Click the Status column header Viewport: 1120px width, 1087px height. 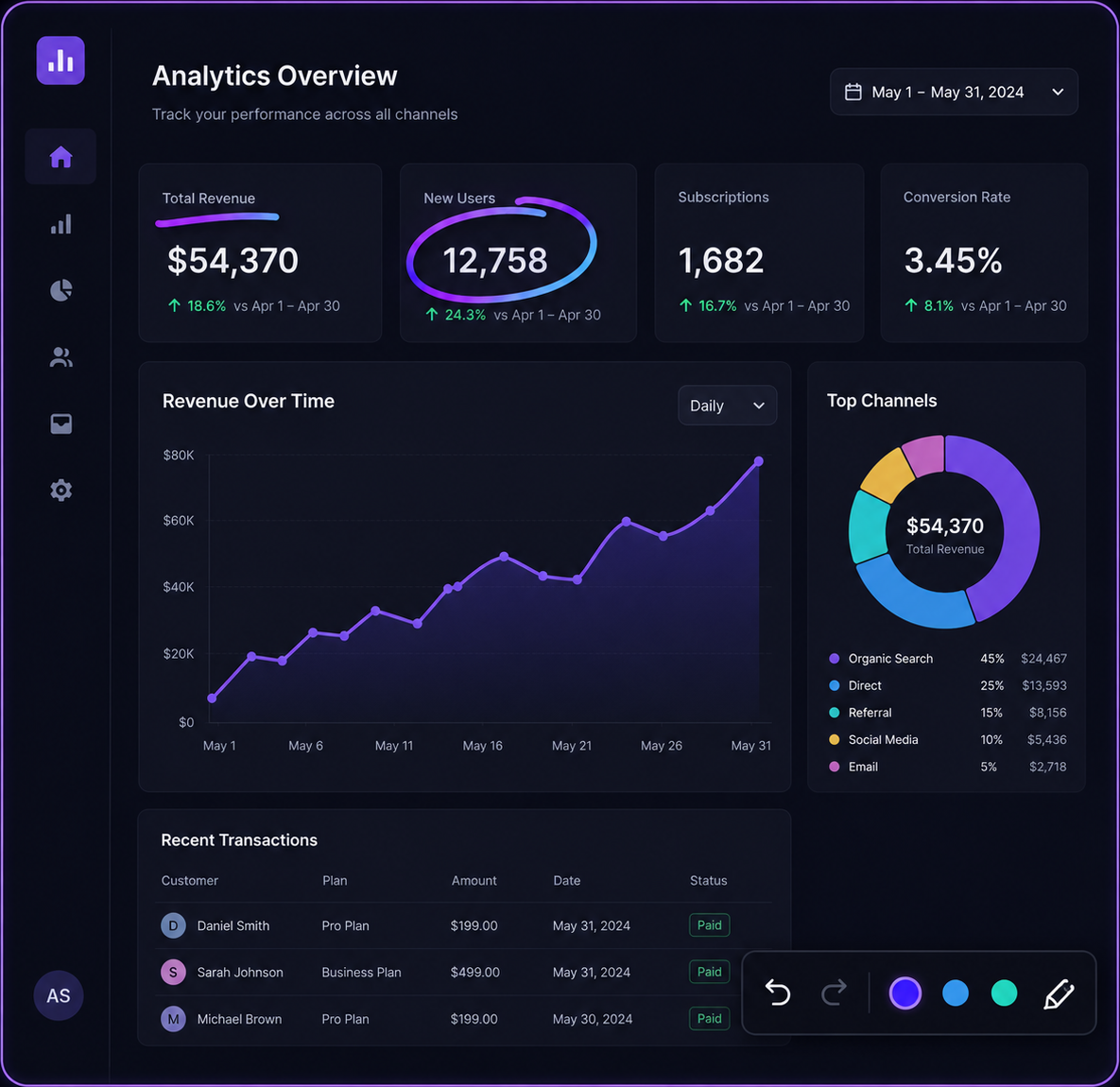click(x=709, y=881)
